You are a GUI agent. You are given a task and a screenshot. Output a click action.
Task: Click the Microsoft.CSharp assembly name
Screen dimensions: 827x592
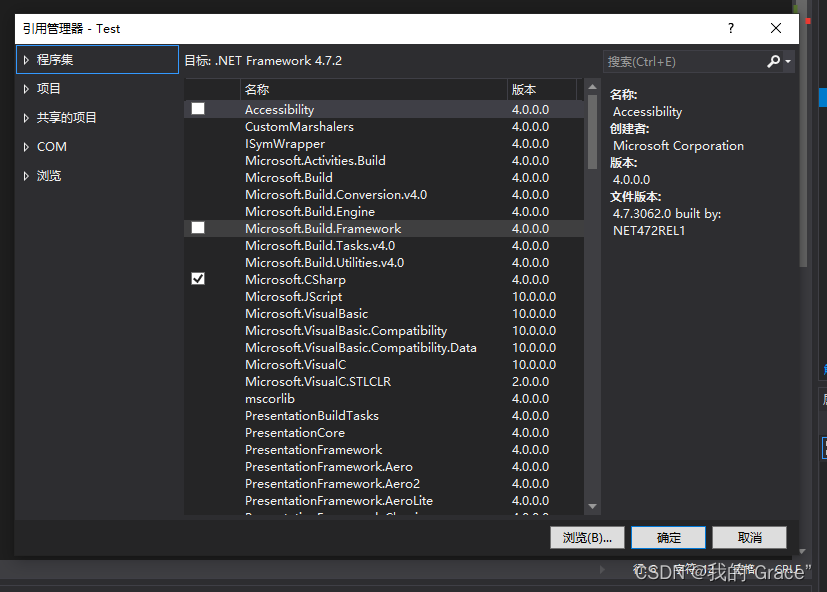click(295, 280)
